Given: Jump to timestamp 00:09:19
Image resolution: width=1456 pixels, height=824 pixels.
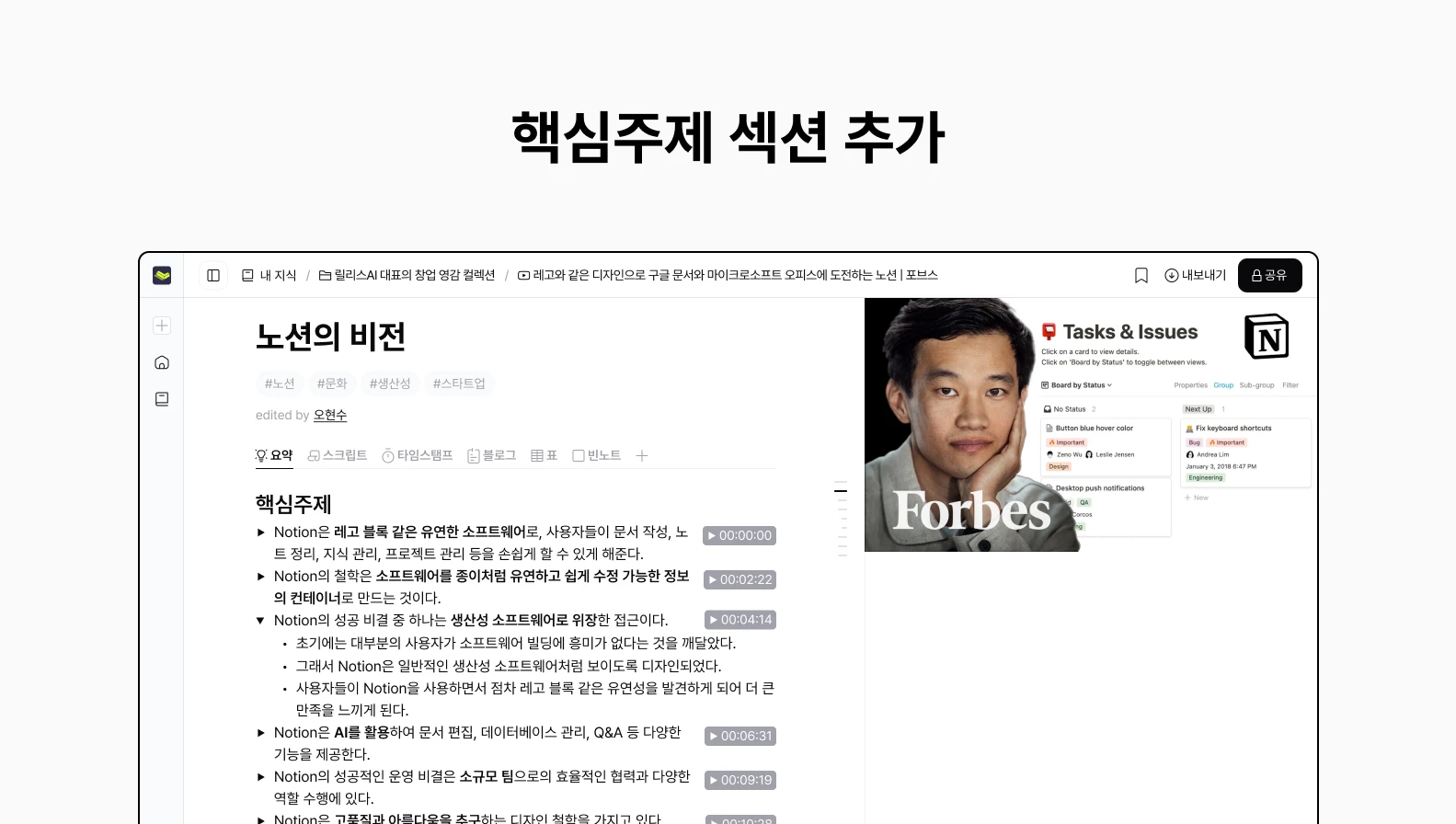Looking at the screenshot, I should [740, 780].
